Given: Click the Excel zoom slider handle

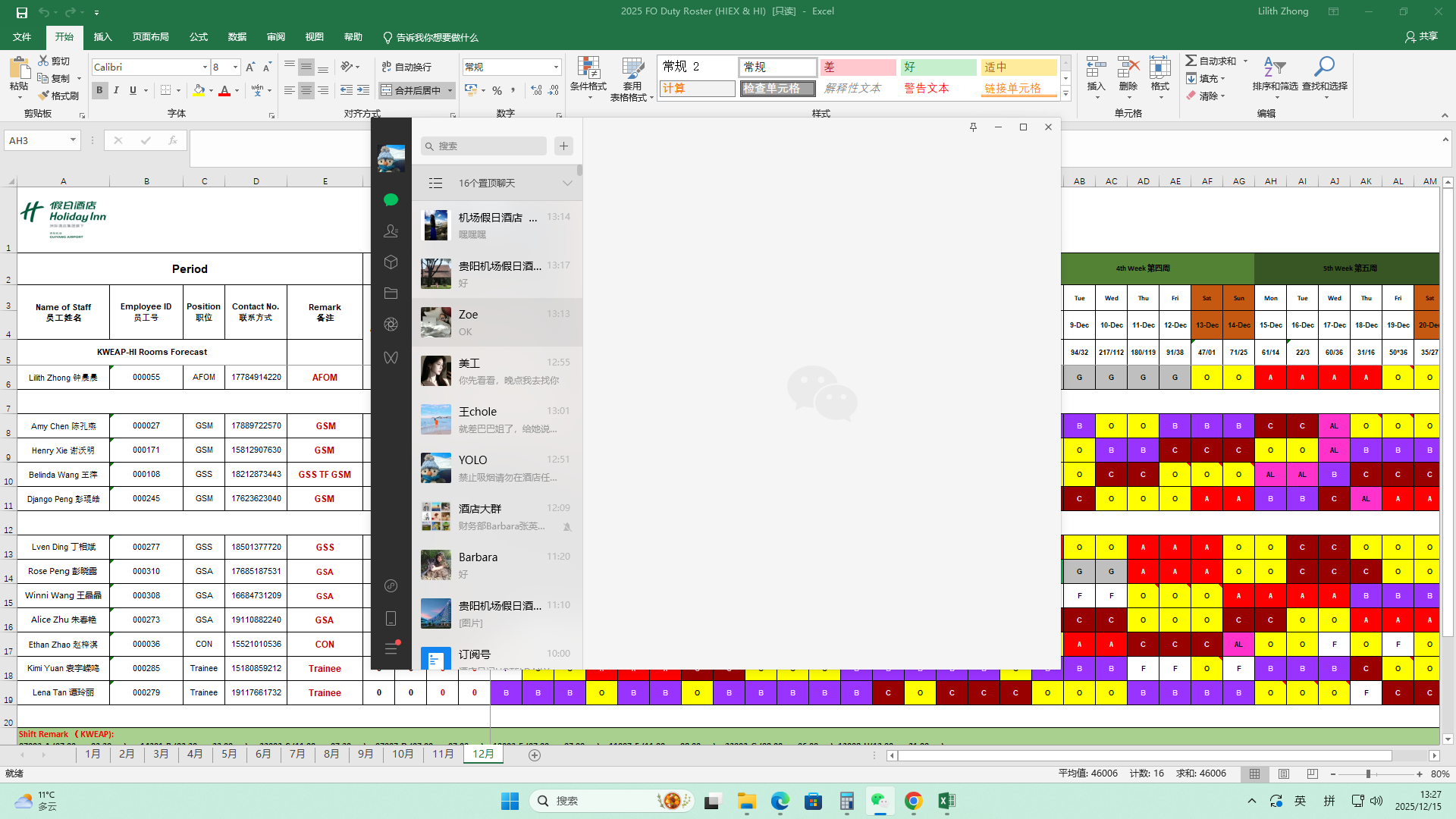Looking at the screenshot, I should coord(1368,774).
